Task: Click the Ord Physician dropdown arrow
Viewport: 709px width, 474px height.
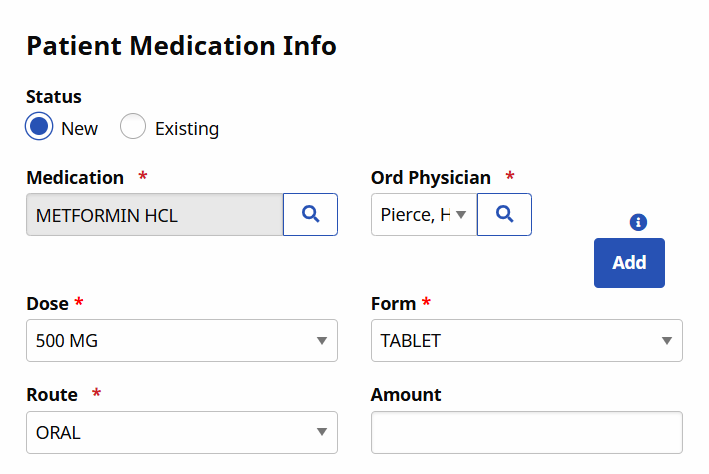Action: pos(461,214)
